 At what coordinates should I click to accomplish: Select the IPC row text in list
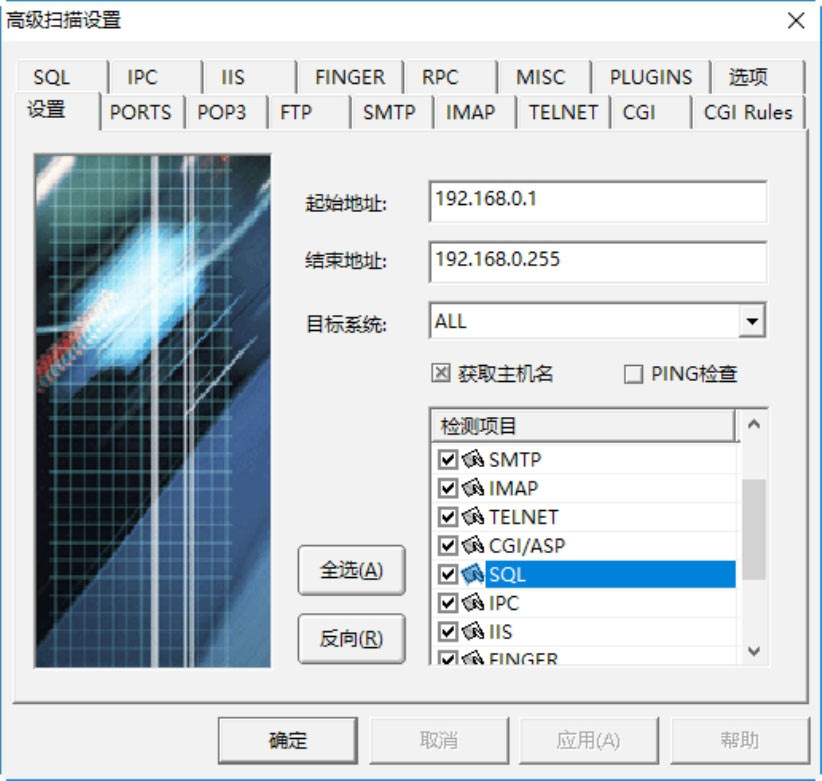[x=504, y=603]
